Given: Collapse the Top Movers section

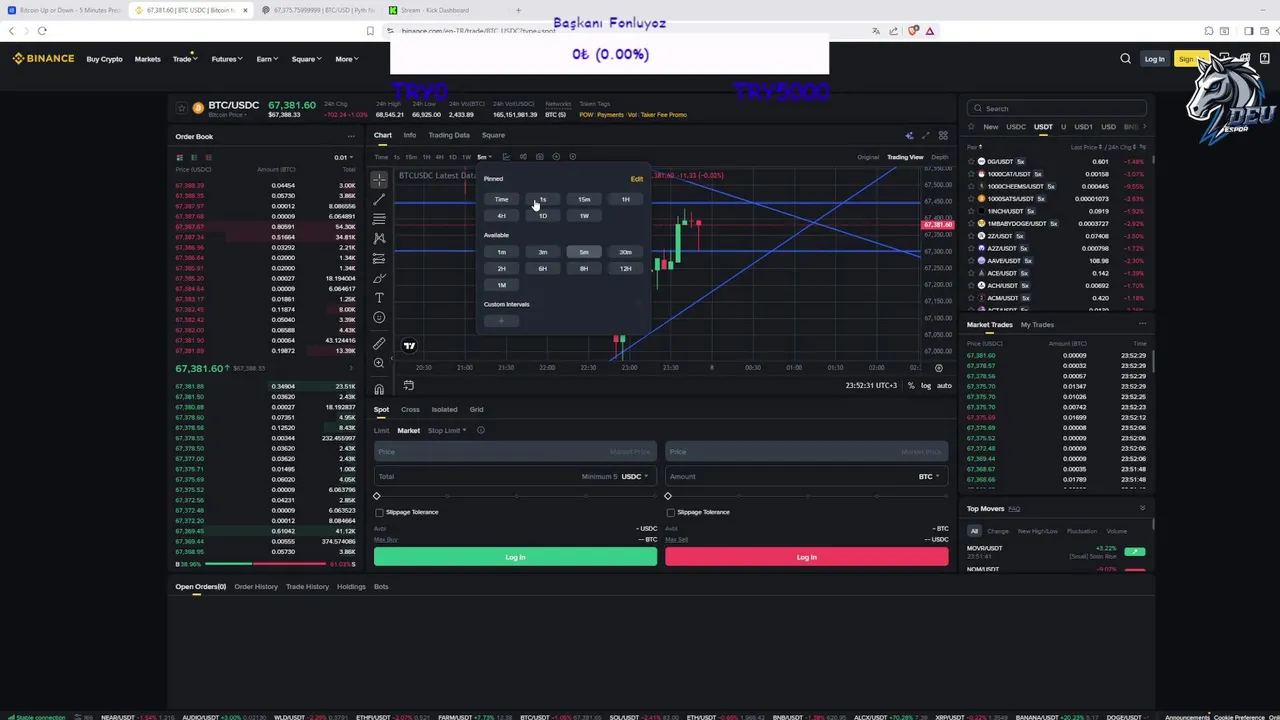Looking at the screenshot, I should pyautogui.click(x=1142, y=508).
